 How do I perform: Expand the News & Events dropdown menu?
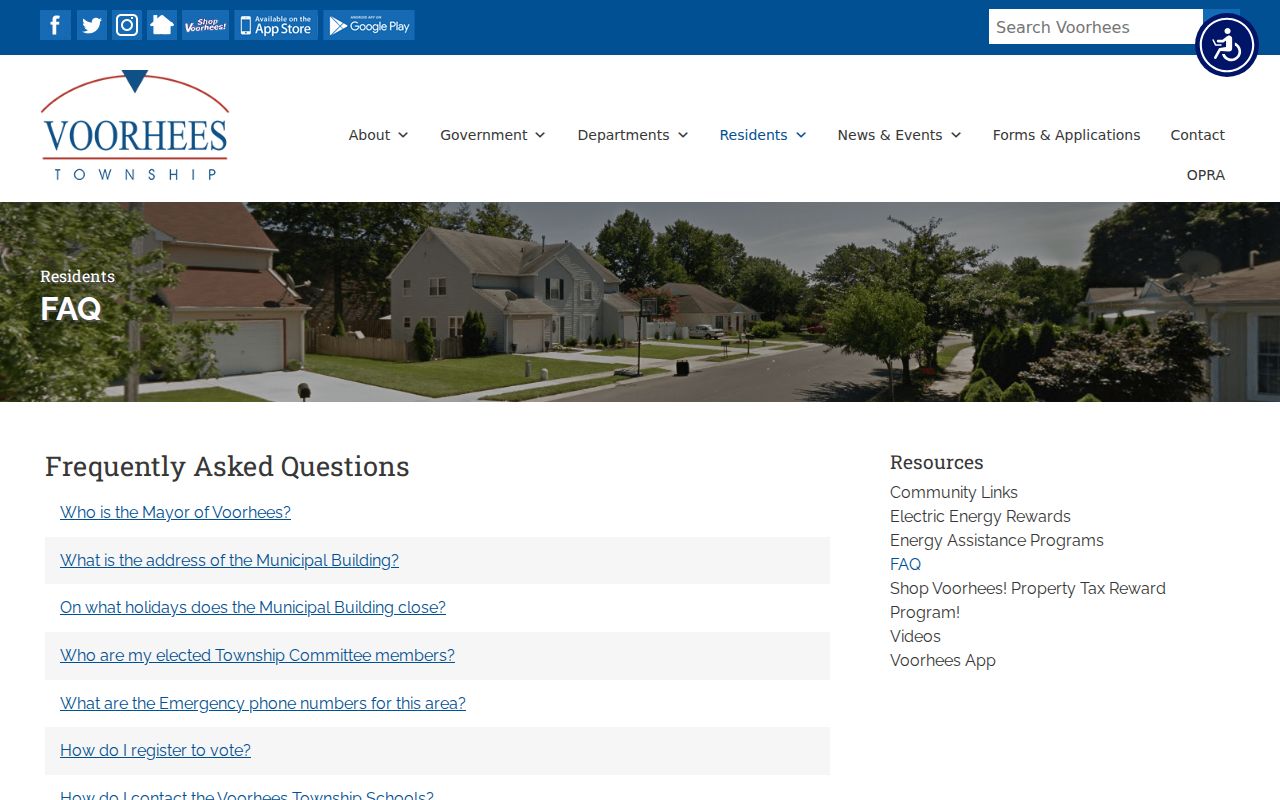coord(899,135)
